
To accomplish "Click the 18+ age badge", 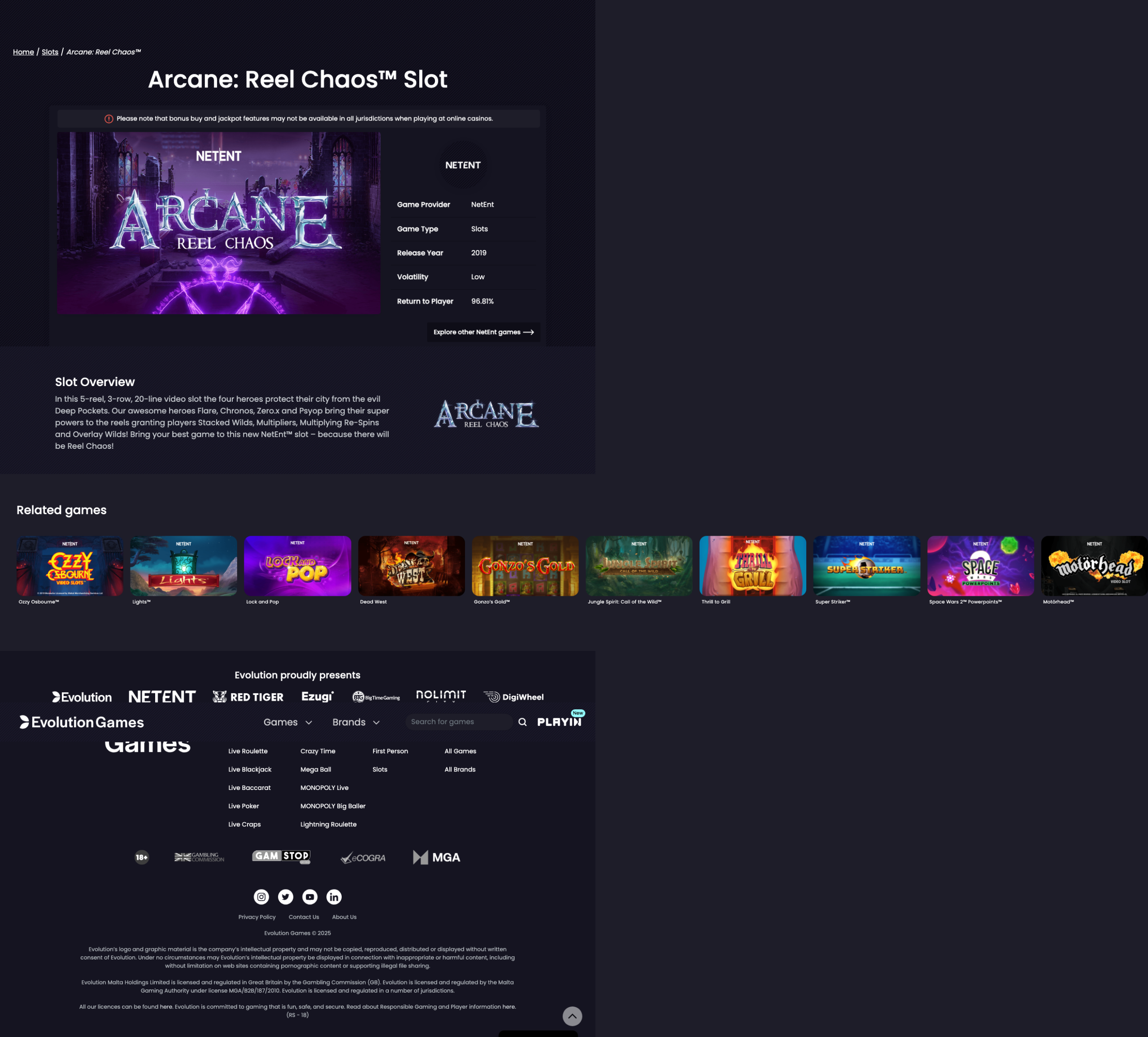I will coord(142,857).
